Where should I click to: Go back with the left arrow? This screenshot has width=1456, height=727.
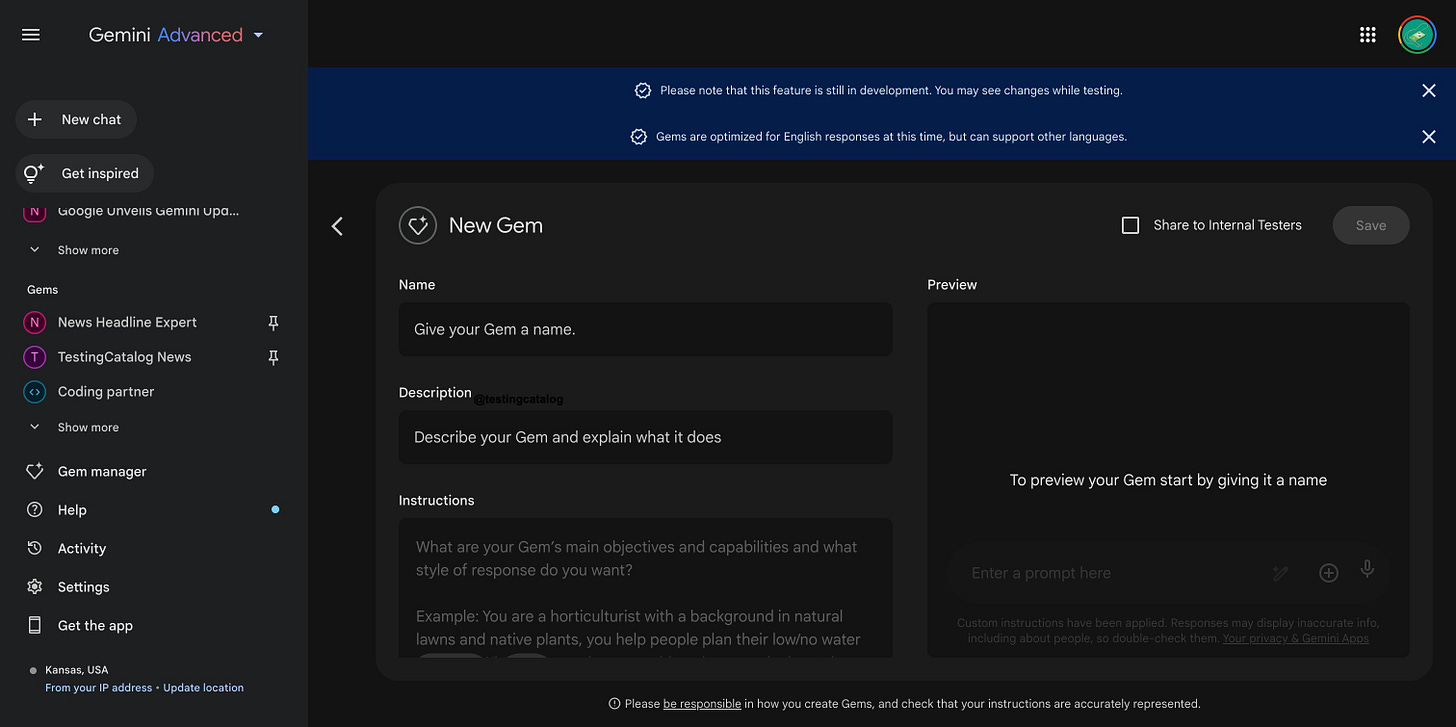pos(337,226)
